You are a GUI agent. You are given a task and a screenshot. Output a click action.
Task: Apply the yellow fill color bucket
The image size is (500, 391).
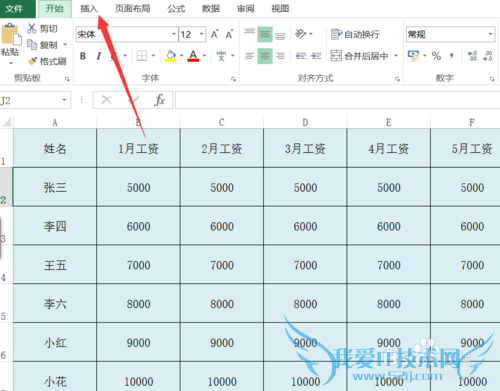[171, 56]
